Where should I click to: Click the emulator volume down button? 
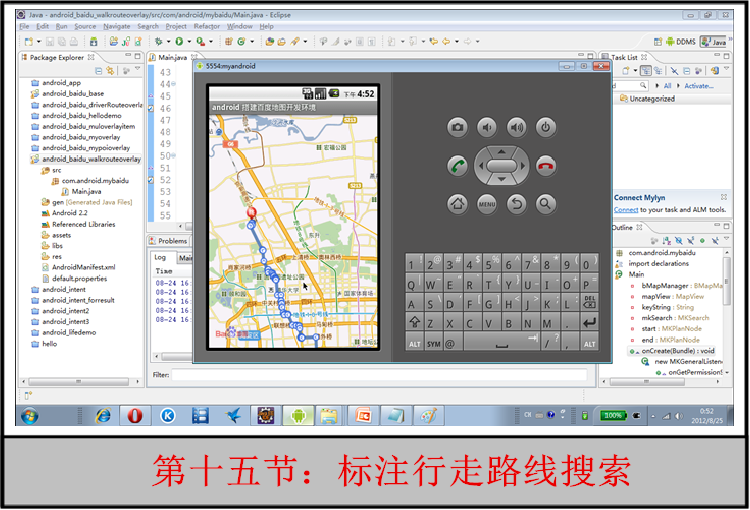(x=487, y=128)
